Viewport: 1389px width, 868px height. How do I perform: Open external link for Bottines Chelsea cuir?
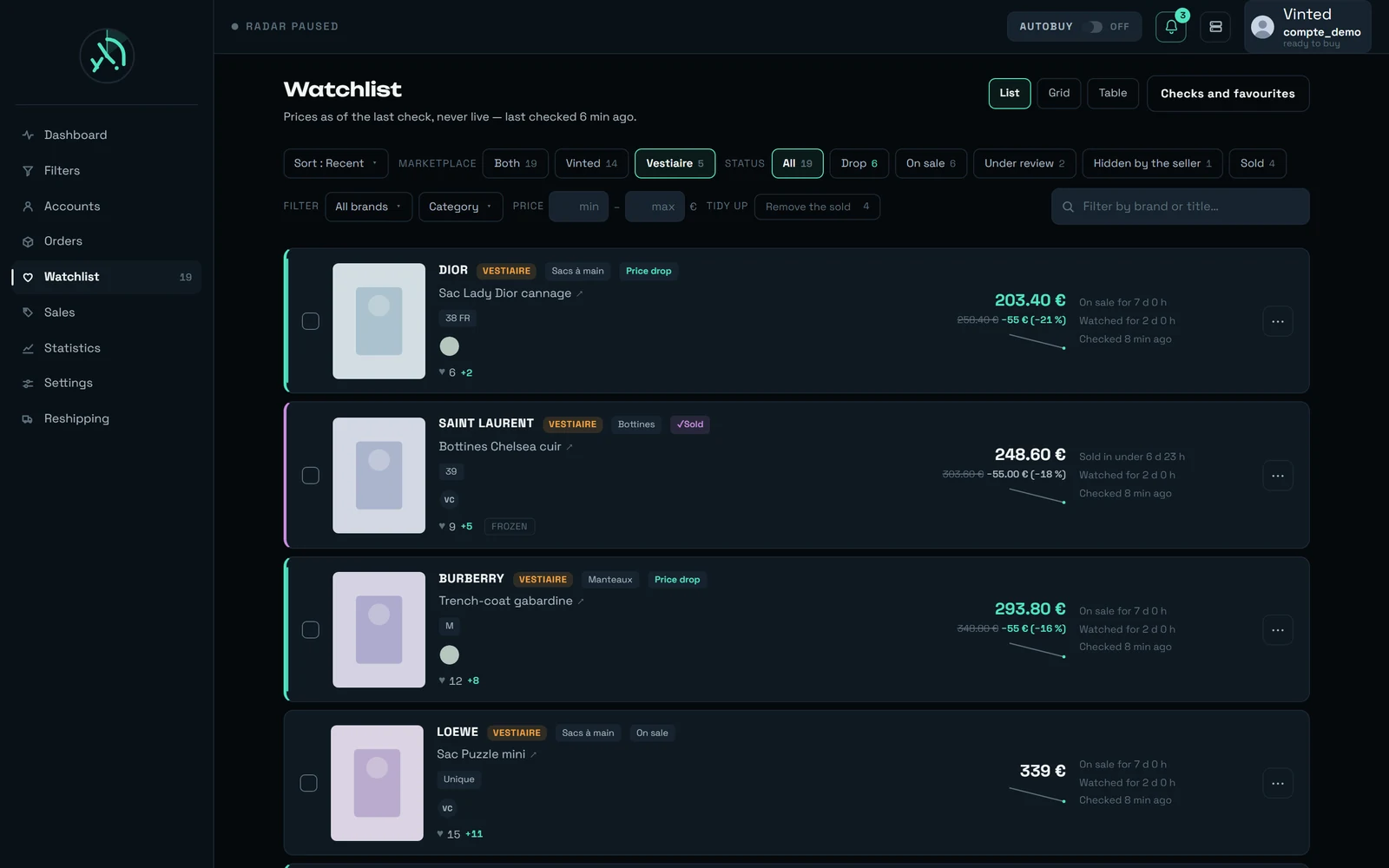[569, 447]
